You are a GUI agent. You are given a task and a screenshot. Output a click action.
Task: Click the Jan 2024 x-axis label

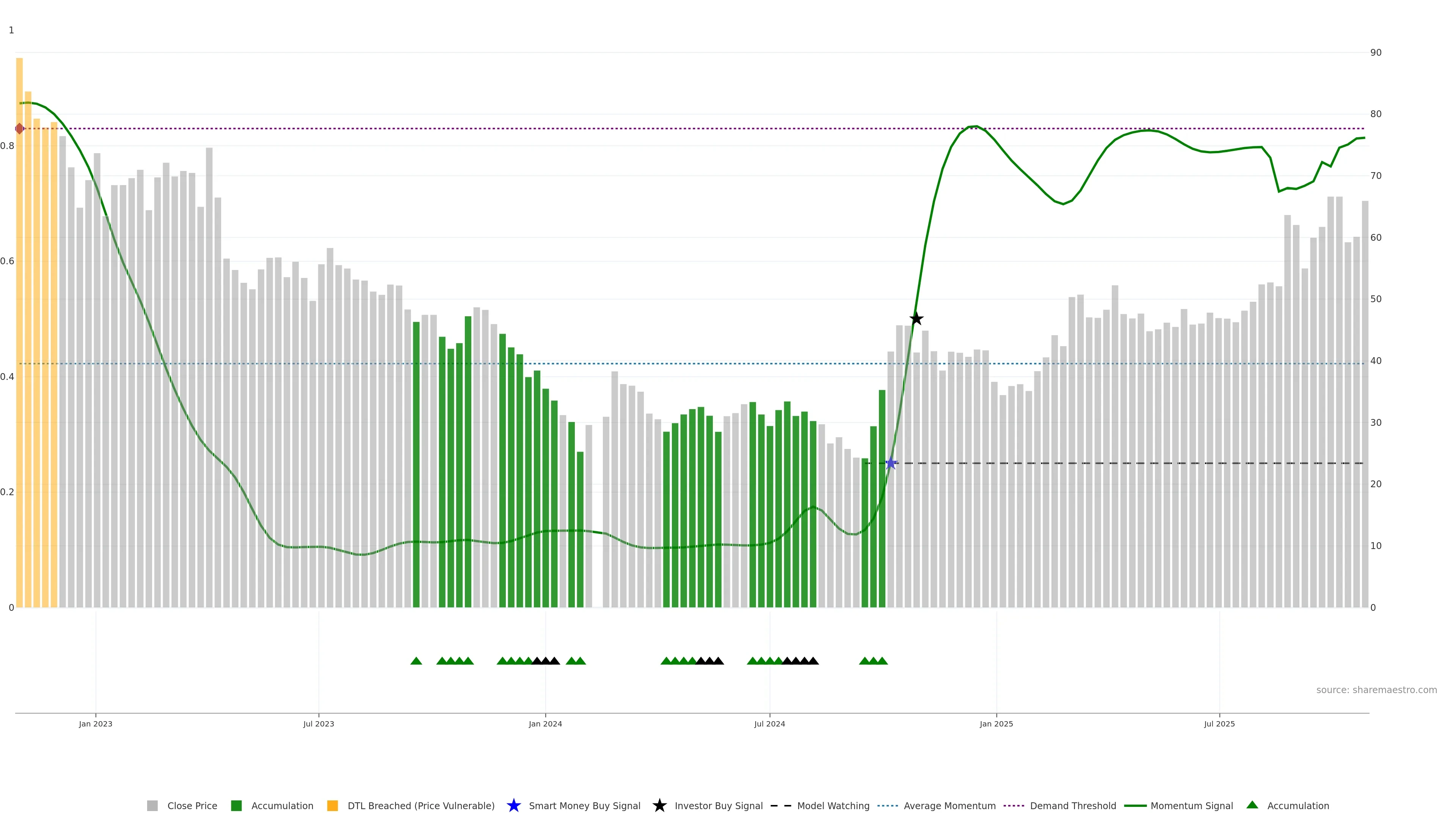pyautogui.click(x=545, y=723)
